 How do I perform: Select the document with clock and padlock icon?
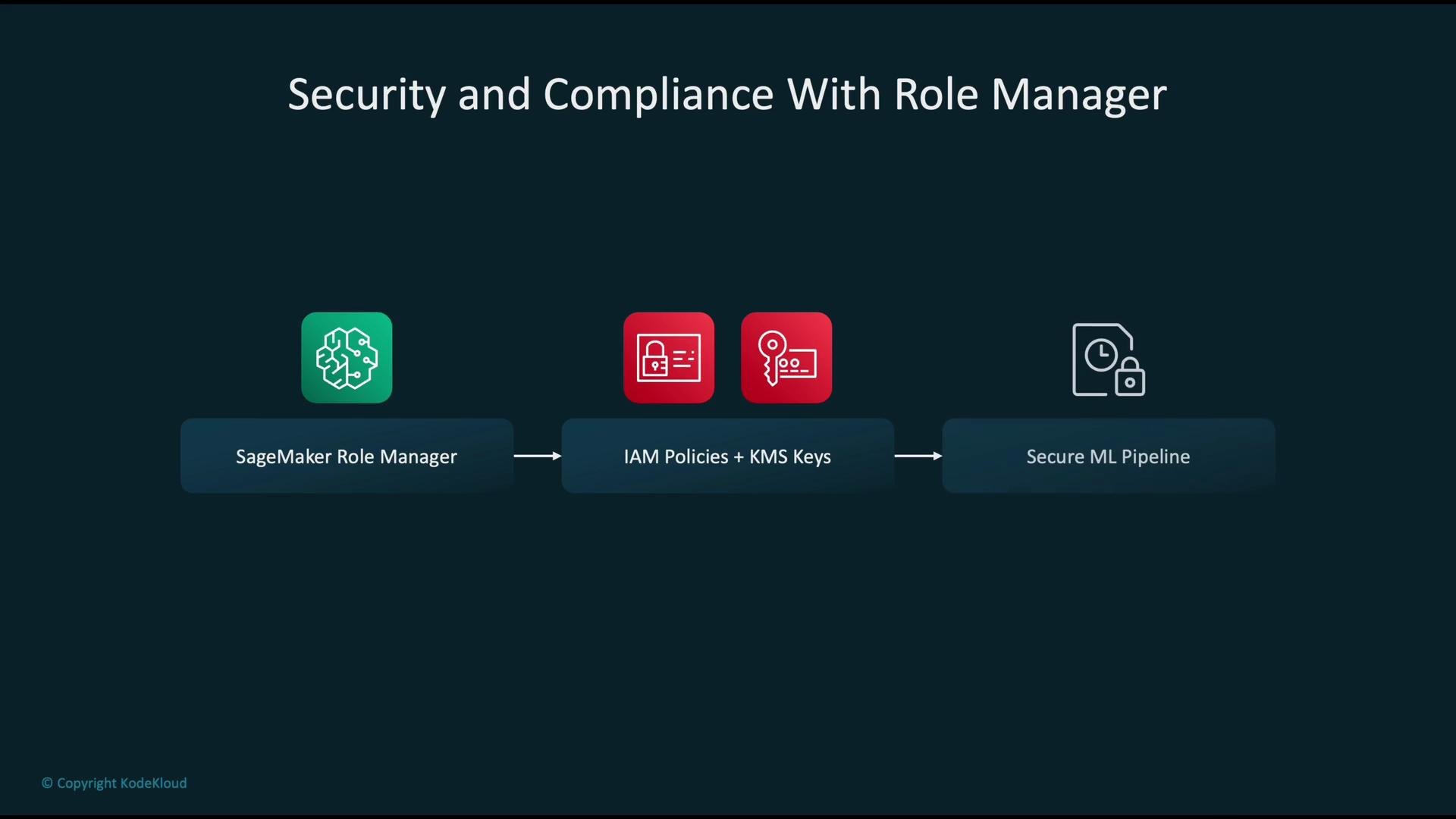1109,359
